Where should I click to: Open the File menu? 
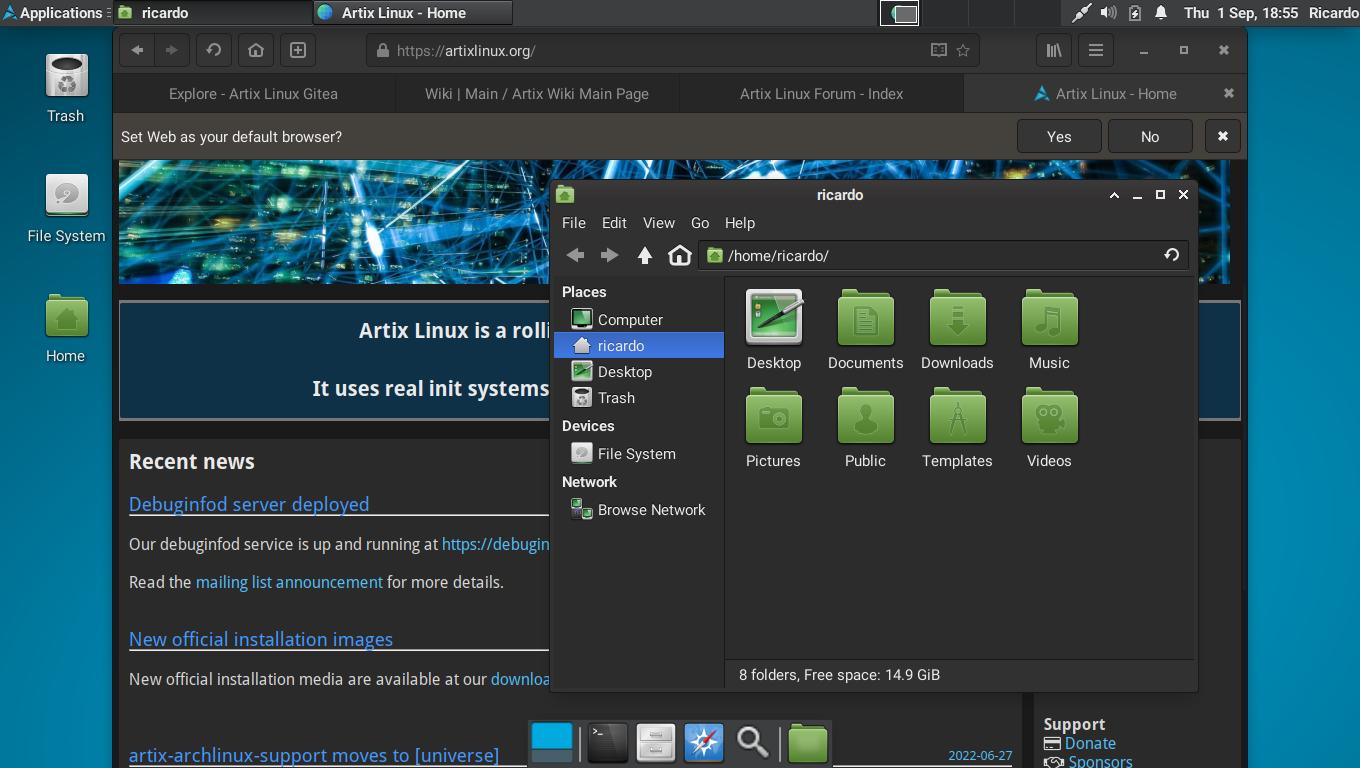574,223
